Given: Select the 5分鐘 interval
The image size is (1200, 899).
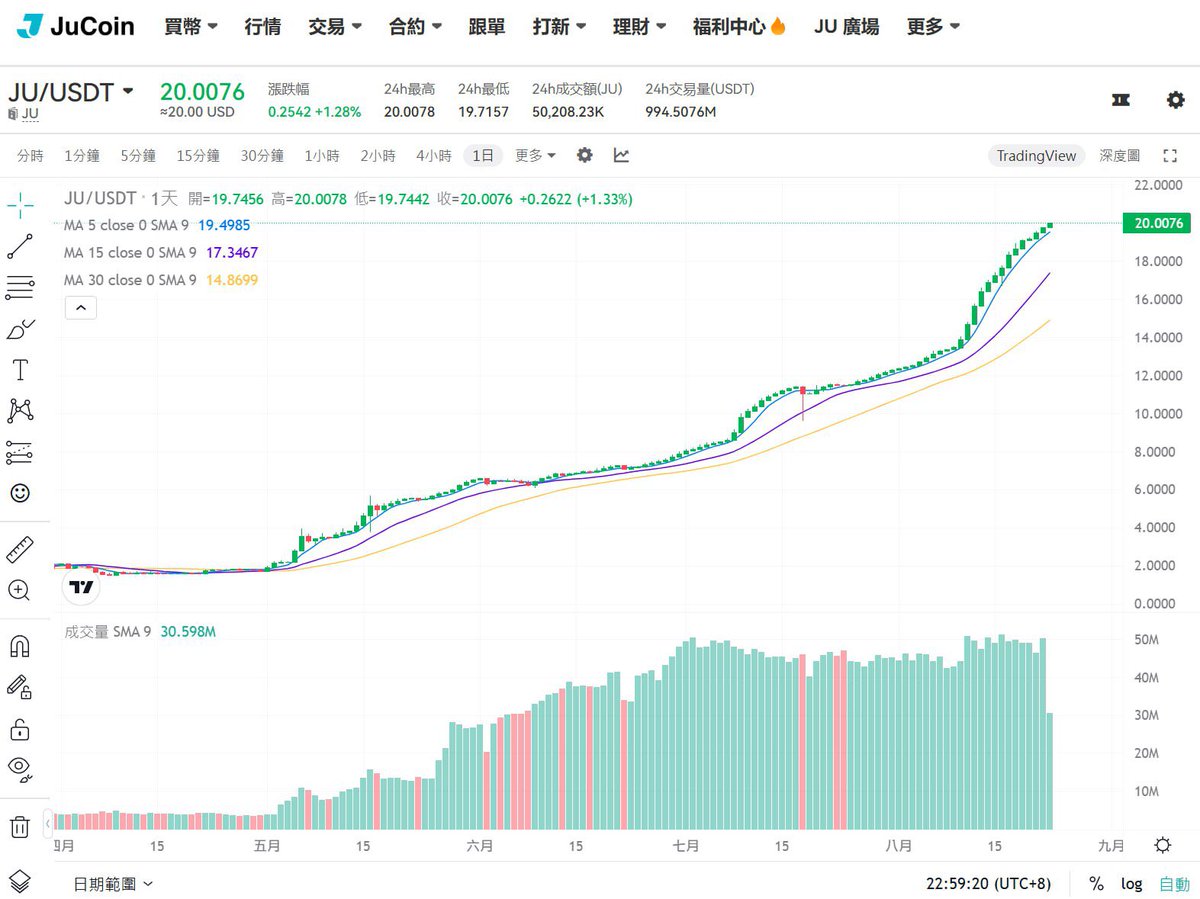Looking at the screenshot, I should click(138, 156).
